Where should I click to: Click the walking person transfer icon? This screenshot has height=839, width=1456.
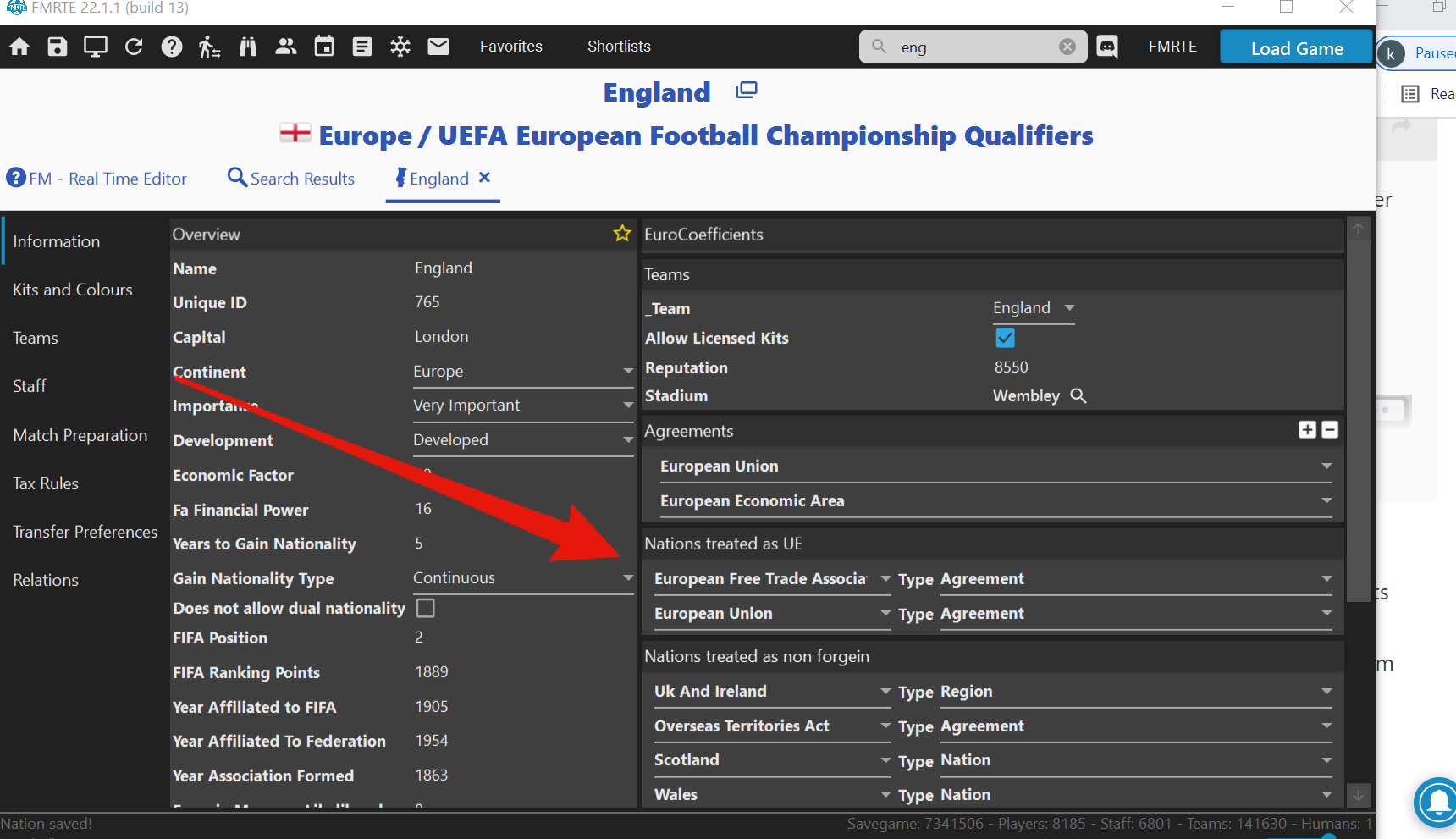point(209,47)
